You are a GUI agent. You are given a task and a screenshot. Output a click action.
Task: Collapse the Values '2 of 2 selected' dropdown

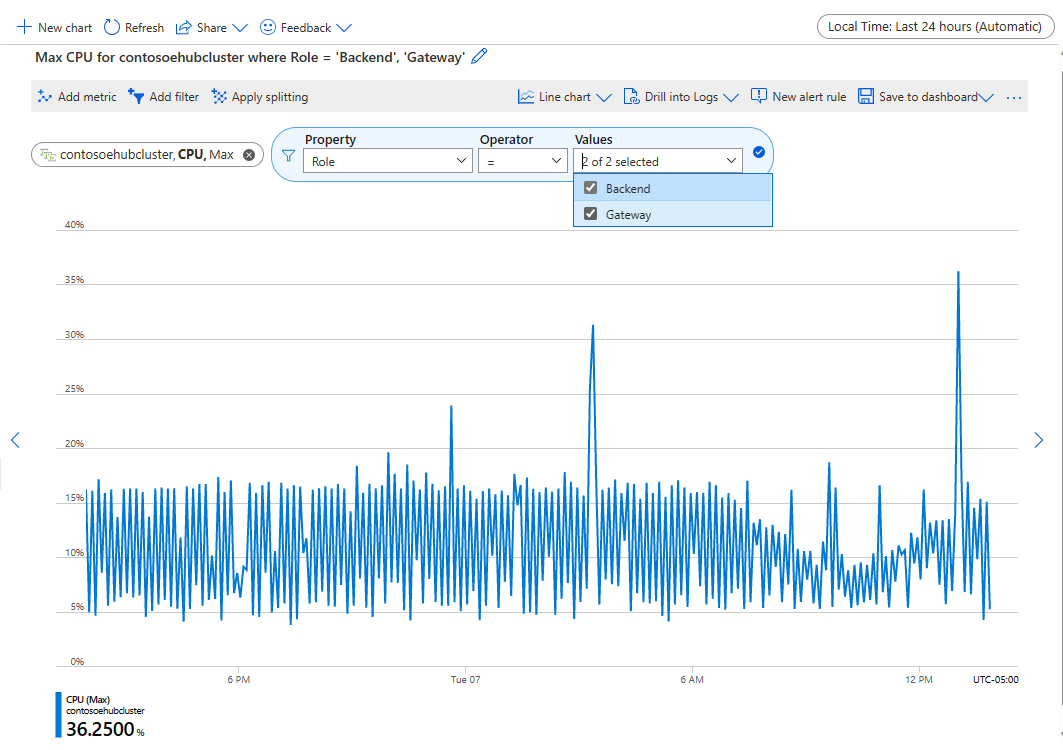click(731, 160)
